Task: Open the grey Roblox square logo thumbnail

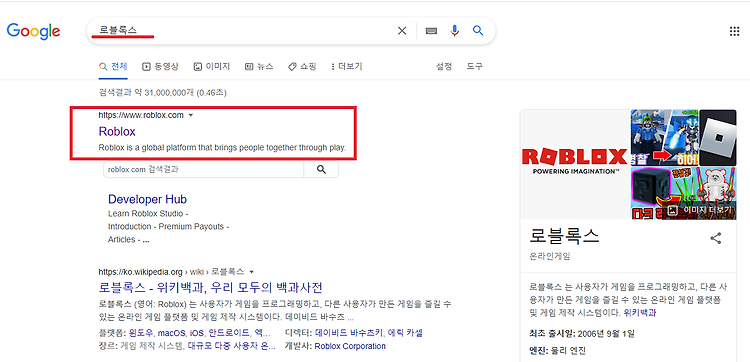Action: tap(718, 138)
